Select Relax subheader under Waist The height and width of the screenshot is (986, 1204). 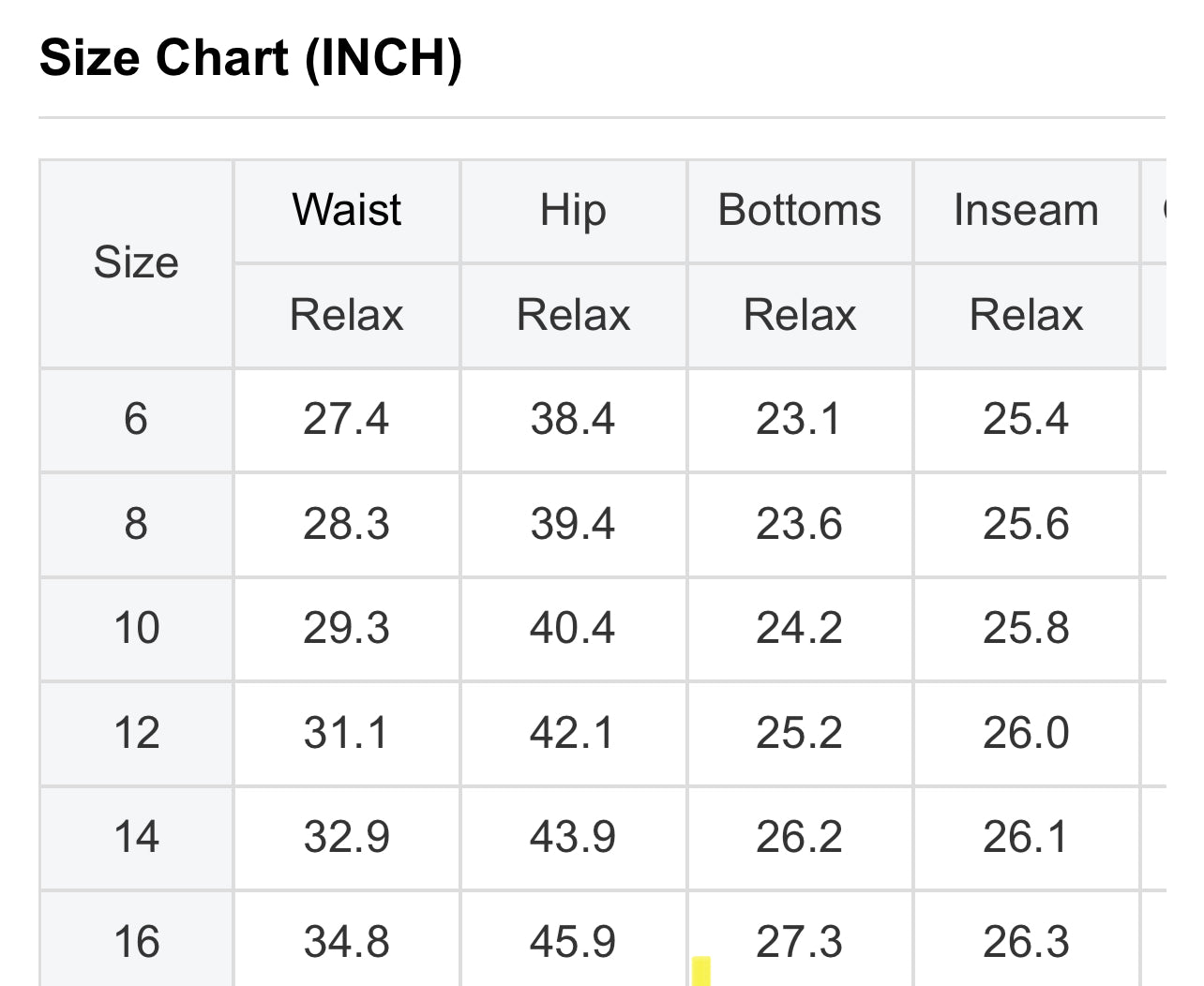click(x=346, y=315)
